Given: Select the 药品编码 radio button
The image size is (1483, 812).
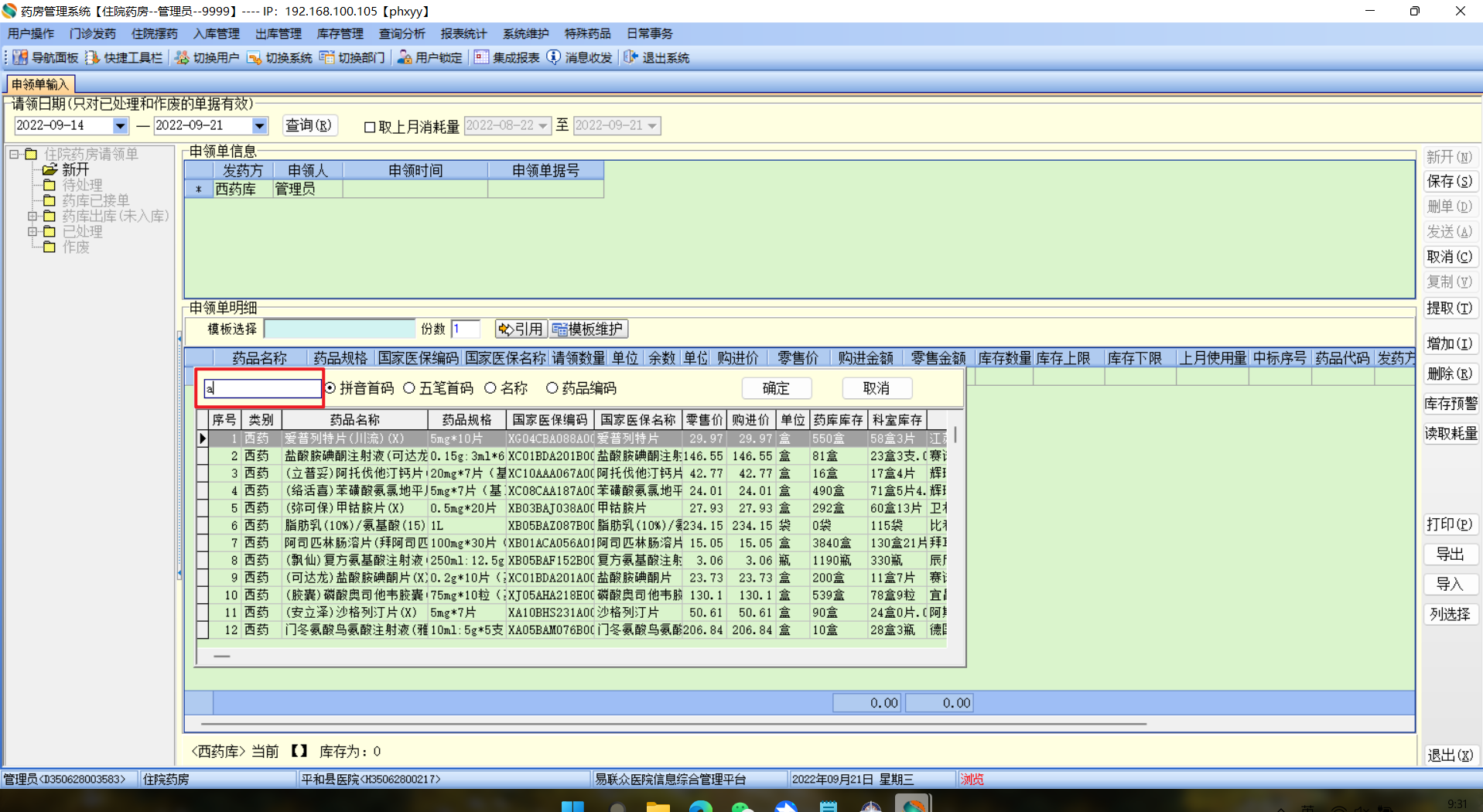Looking at the screenshot, I should 552,388.
